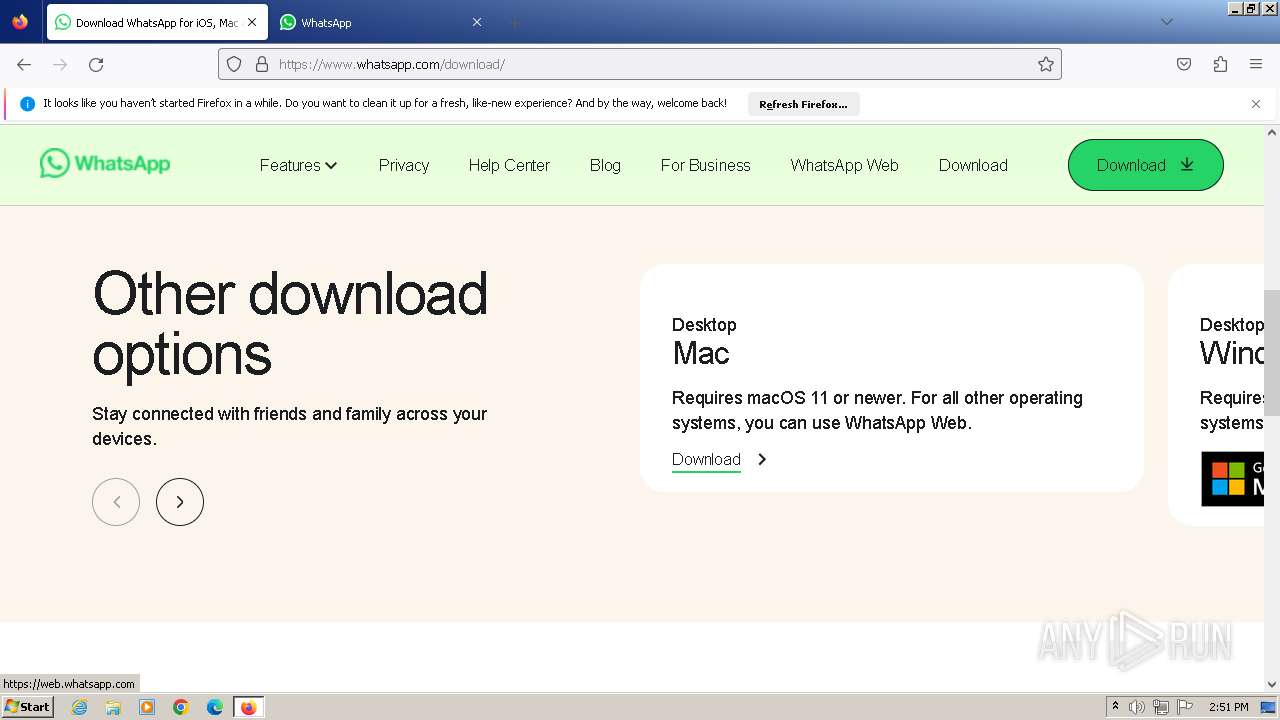Close the Download WhatsApp tab
This screenshot has width=1280, height=720.
point(252,22)
